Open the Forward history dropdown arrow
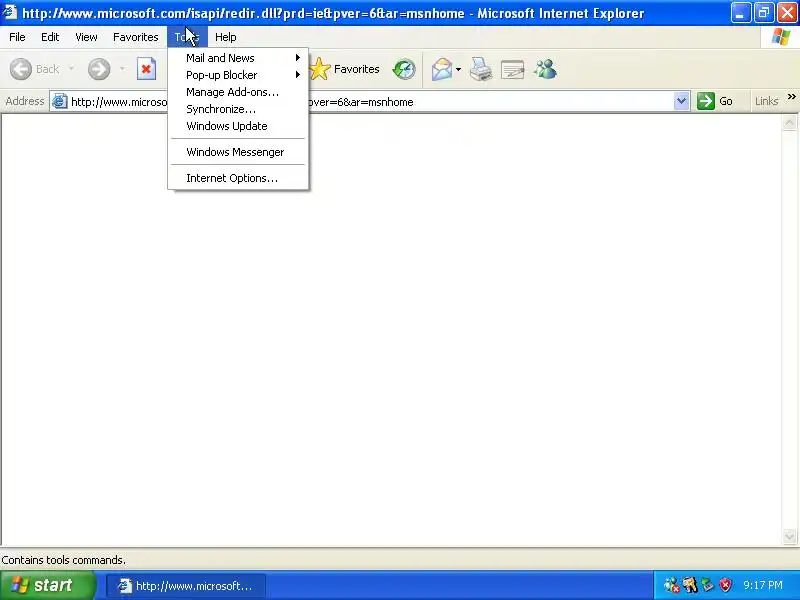Viewport: 800px width, 600px height. click(122, 68)
